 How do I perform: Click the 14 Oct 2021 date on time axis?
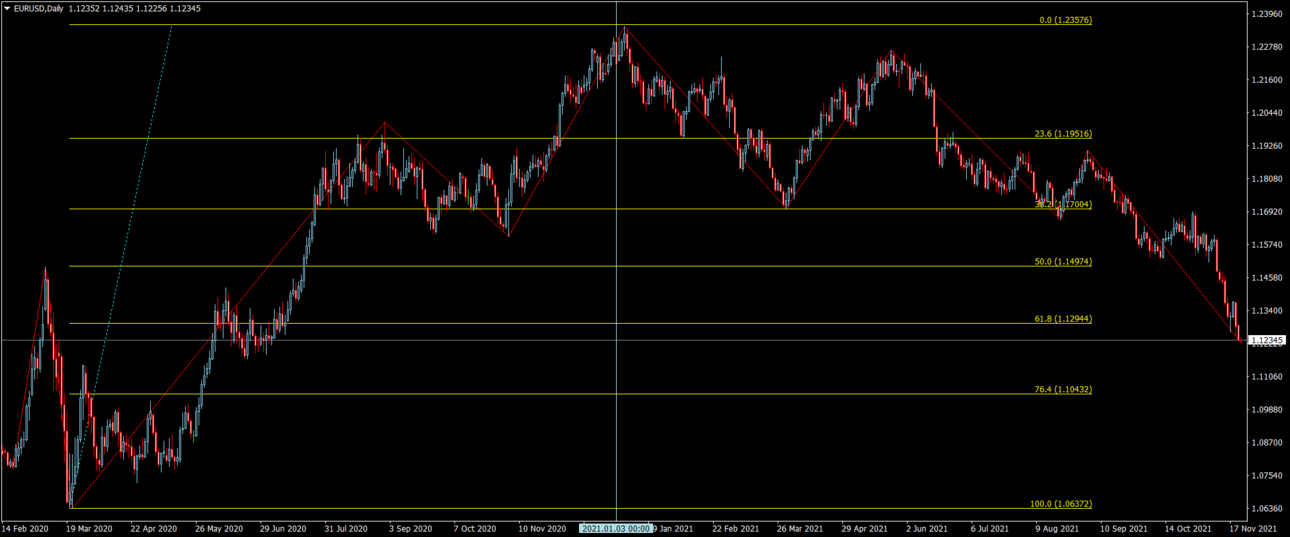1186,528
